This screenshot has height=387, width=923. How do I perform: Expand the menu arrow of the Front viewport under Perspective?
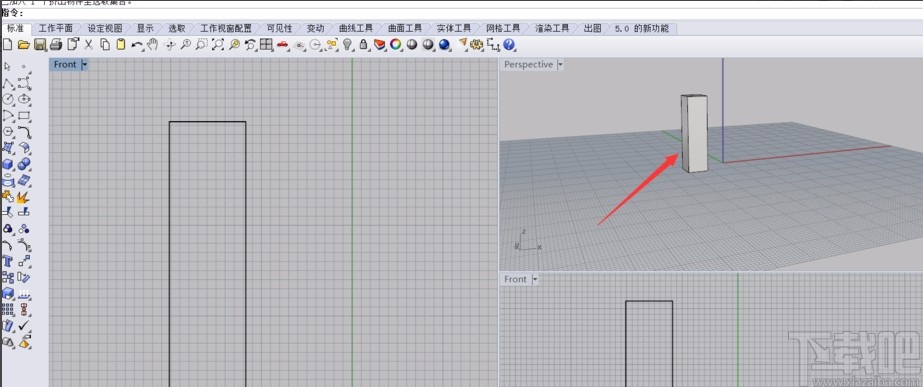pyautogui.click(x=534, y=279)
